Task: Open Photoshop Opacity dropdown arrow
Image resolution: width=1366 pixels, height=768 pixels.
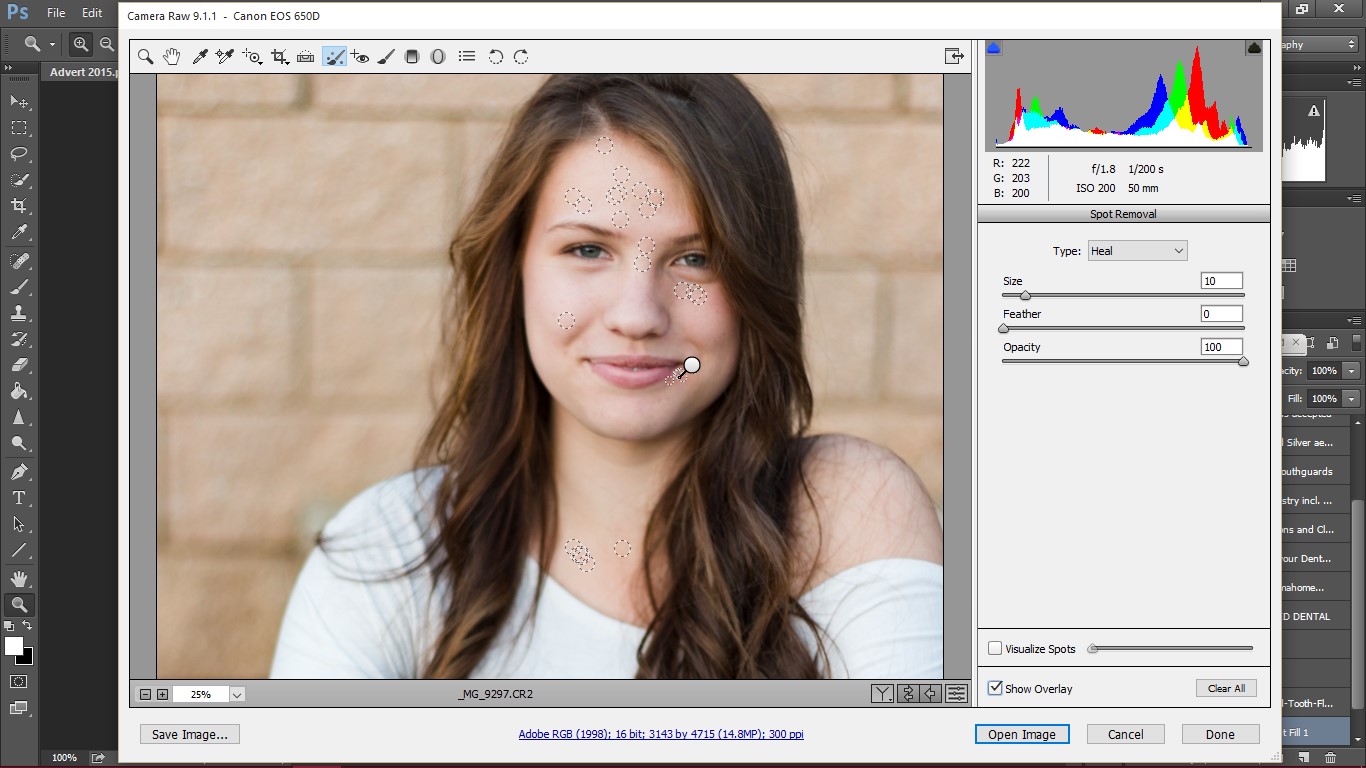Action: [1351, 371]
